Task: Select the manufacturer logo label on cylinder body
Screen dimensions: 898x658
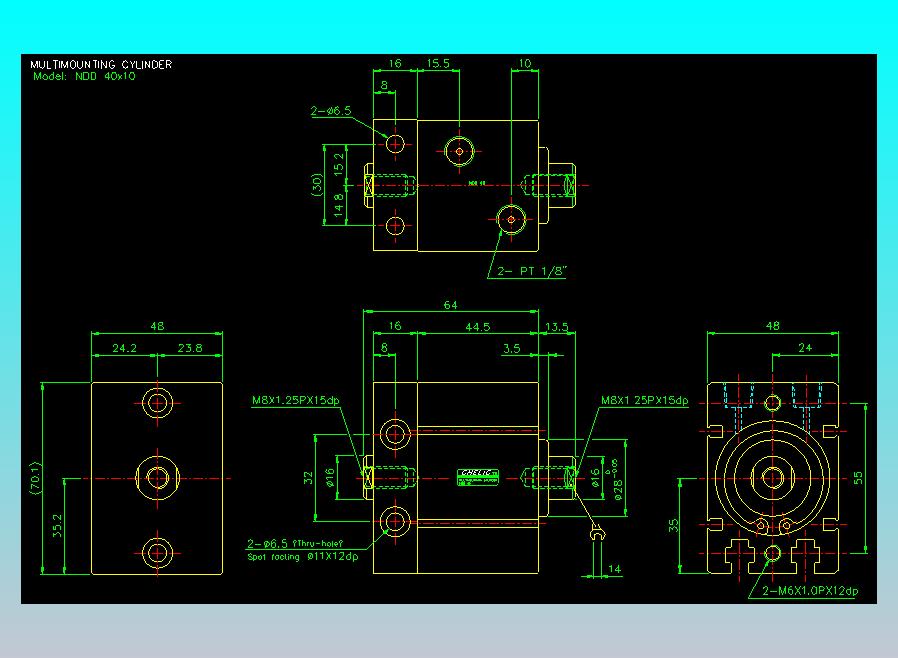Action: 478,477
